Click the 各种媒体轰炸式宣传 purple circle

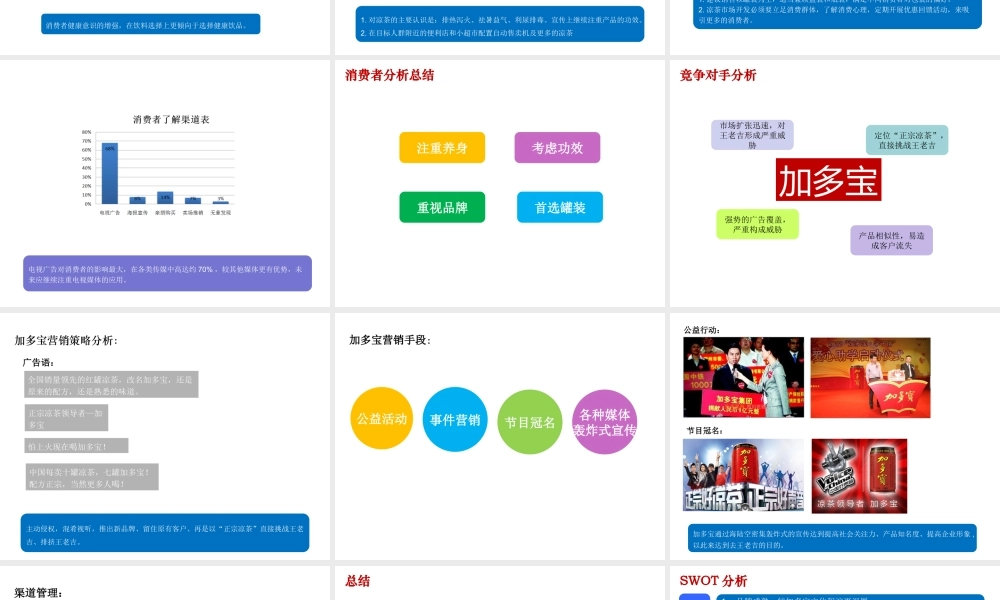[605, 422]
